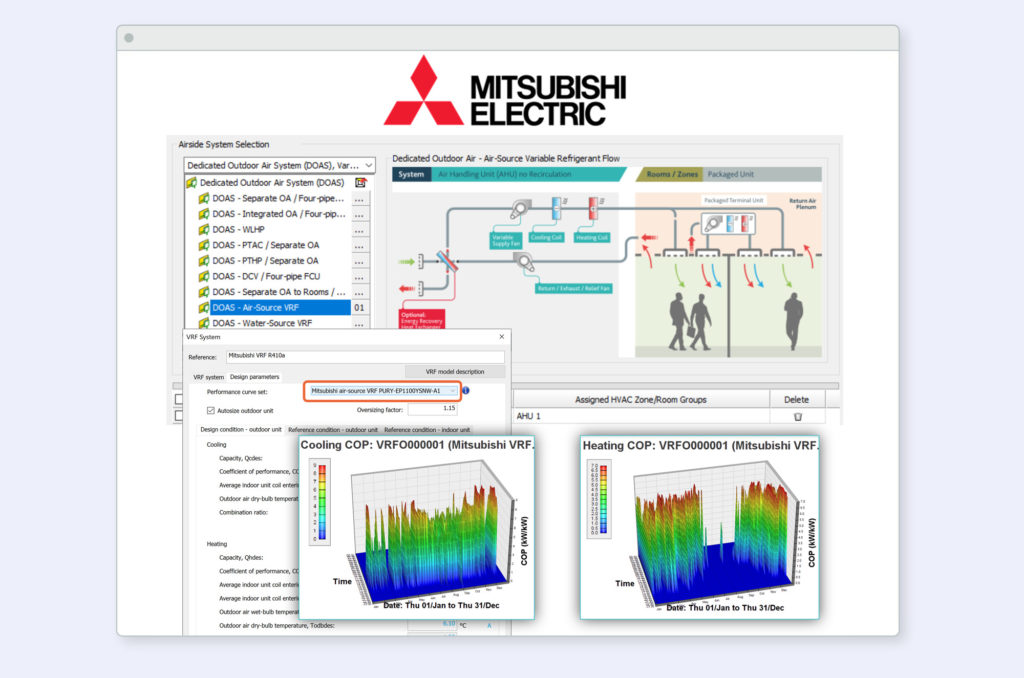Click the Variable Supply Fan symbol in the diagram

[x=520, y=210]
